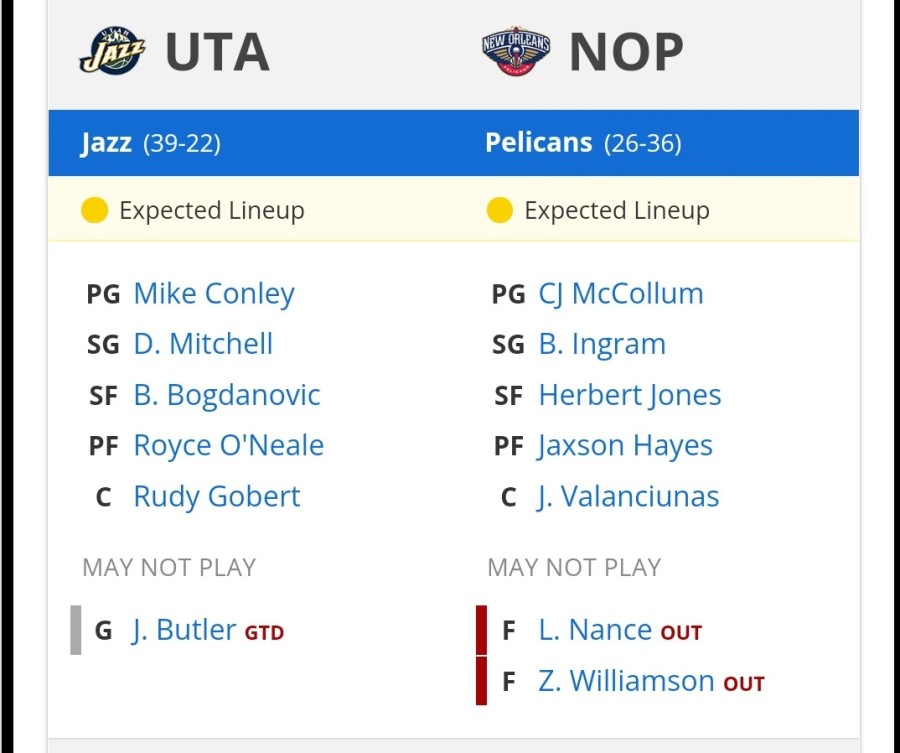Open Mike Conley's player page
Viewport: 900px width, 753px height.
pyautogui.click(x=214, y=294)
